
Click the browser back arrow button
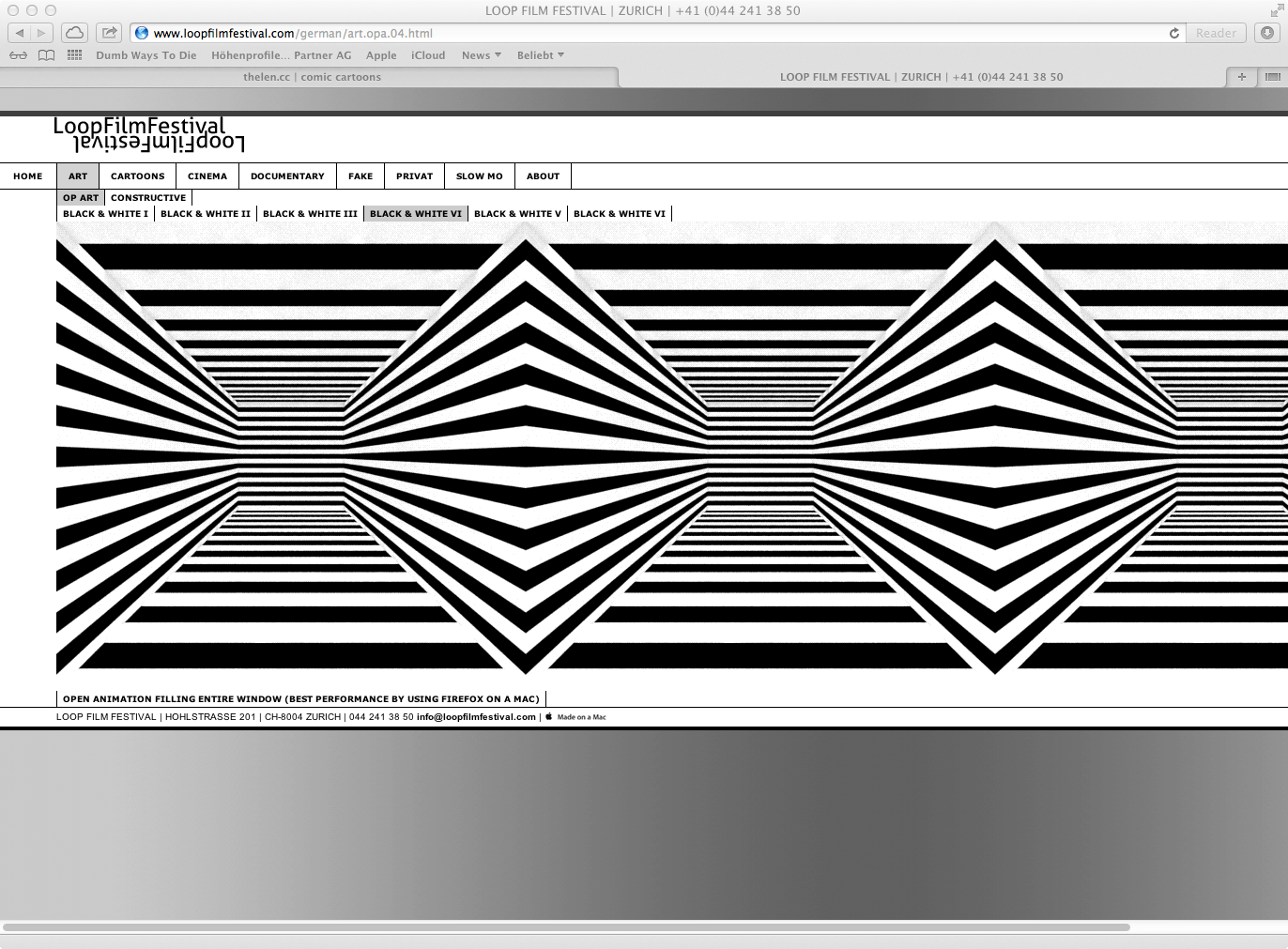pos(20,33)
